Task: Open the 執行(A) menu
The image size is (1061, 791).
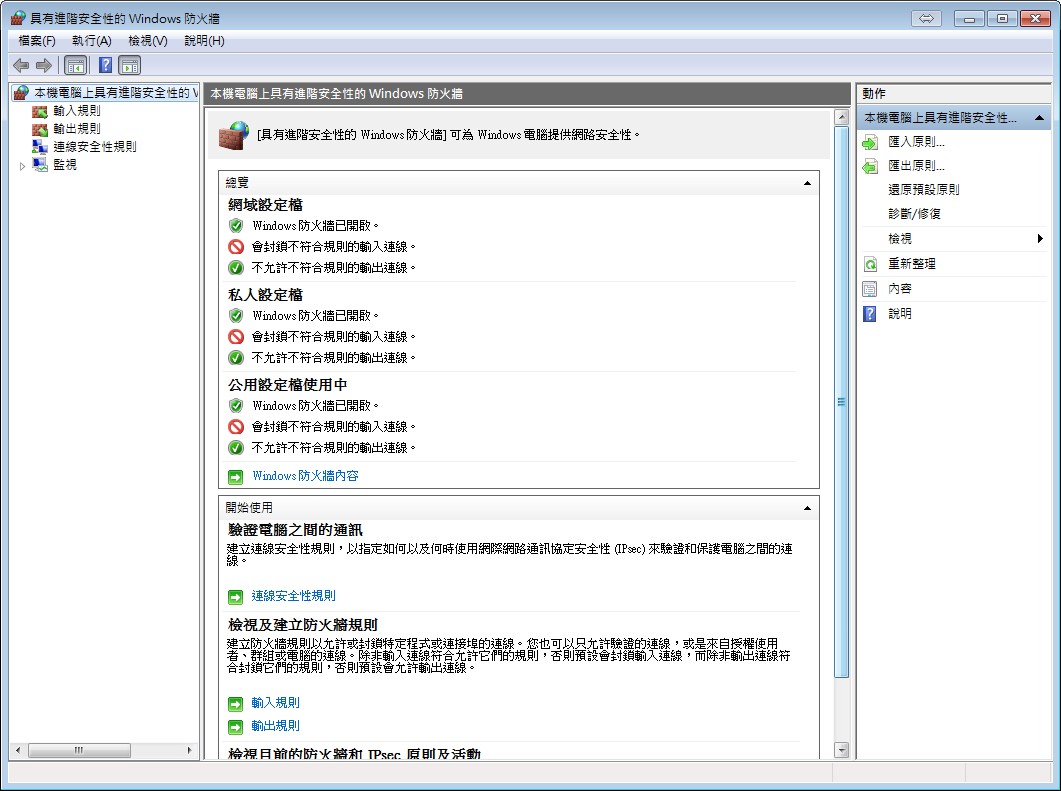Action: (92, 41)
